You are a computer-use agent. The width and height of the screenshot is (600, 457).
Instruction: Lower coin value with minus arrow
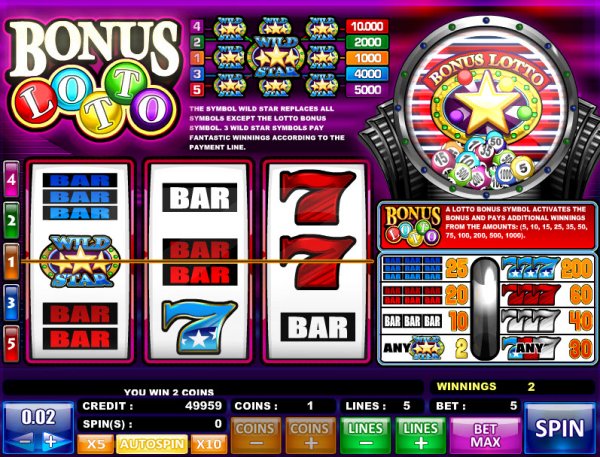tap(24, 441)
